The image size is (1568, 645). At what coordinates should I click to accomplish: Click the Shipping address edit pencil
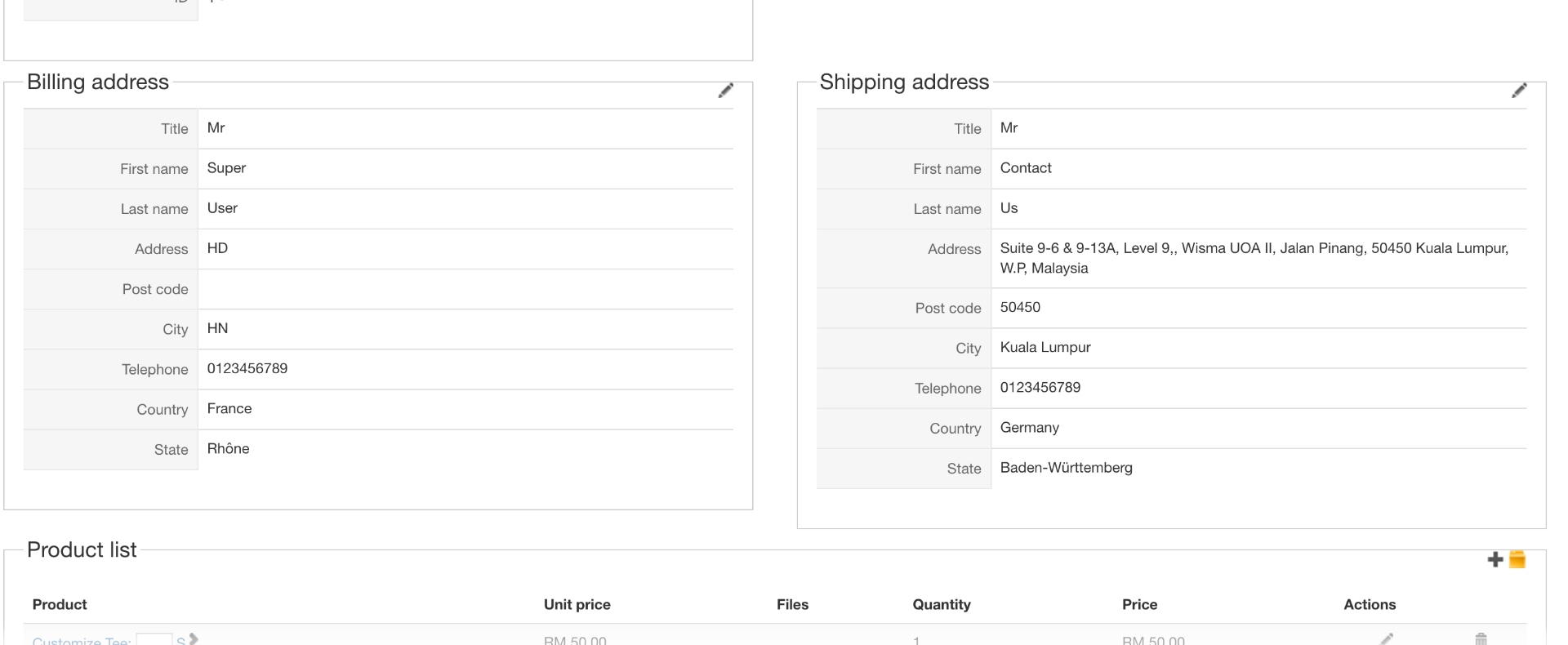click(x=1519, y=91)
